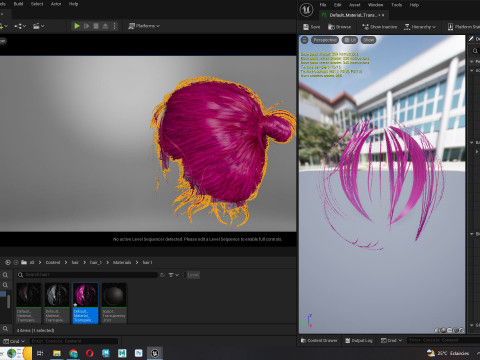480x360 pixels.
Task: Click the Level filter button in content browser
Action: [x=193, y=275]
